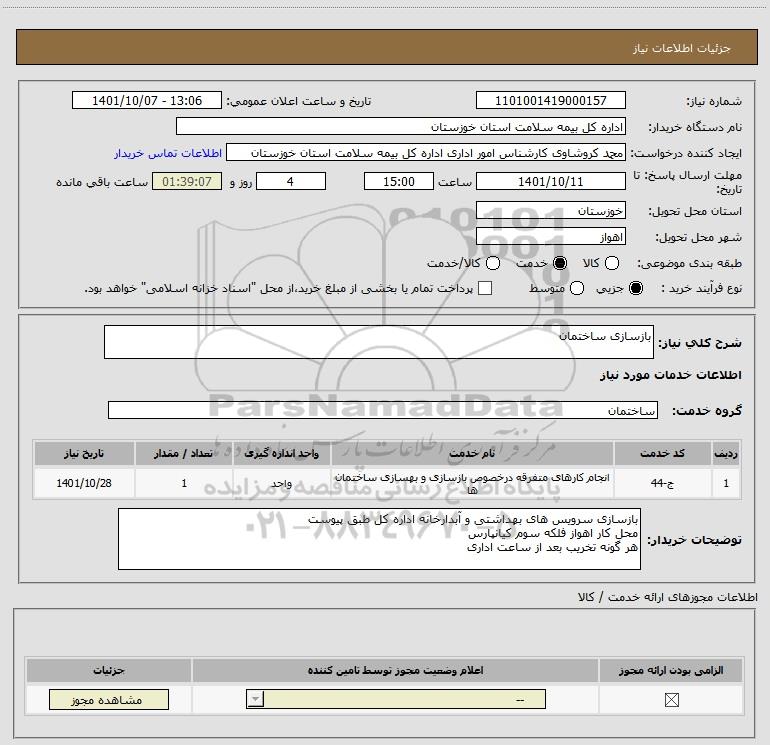770x745 pixels.
Task: Click the شرح کلی نیاز text area
Action: tap(379, 342)
